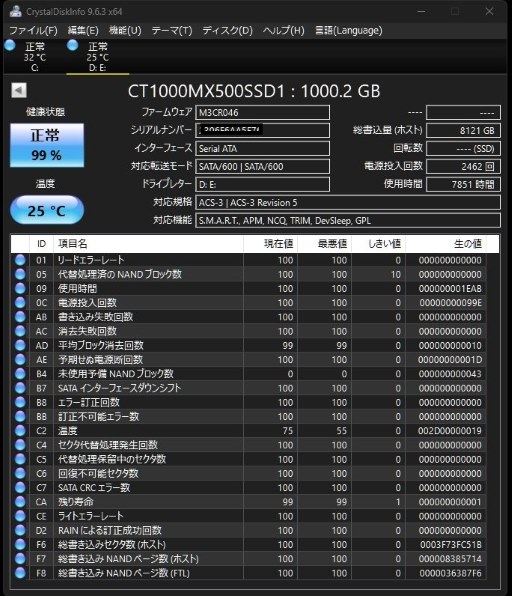Click raw value 002D00000019 in 温度 row
Image resolution: width=512 pixels, height=596 pixels.
pos(450,431)
